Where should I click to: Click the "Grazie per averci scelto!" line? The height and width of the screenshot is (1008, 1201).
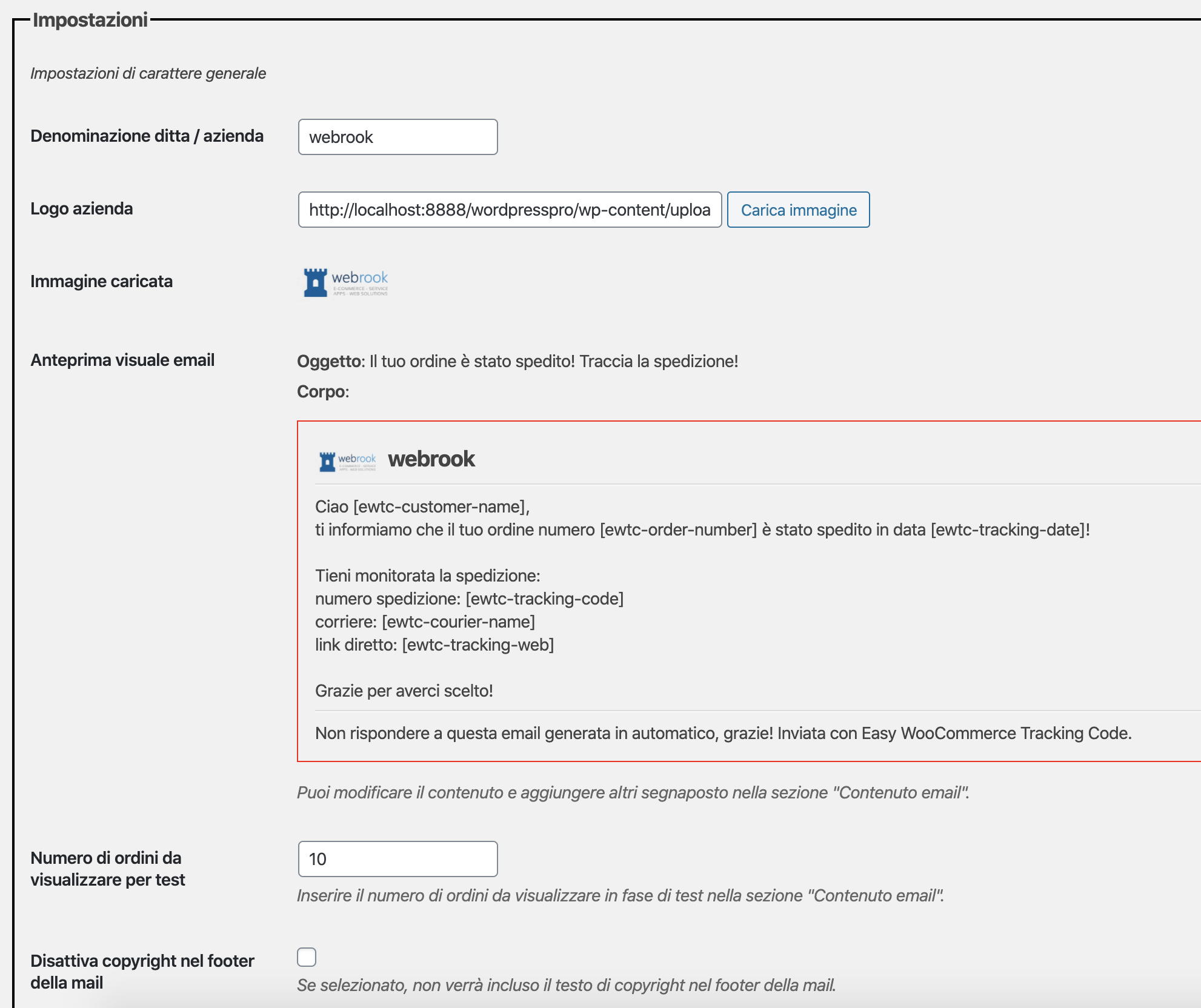pyautogui.click(x=404, y=691)
